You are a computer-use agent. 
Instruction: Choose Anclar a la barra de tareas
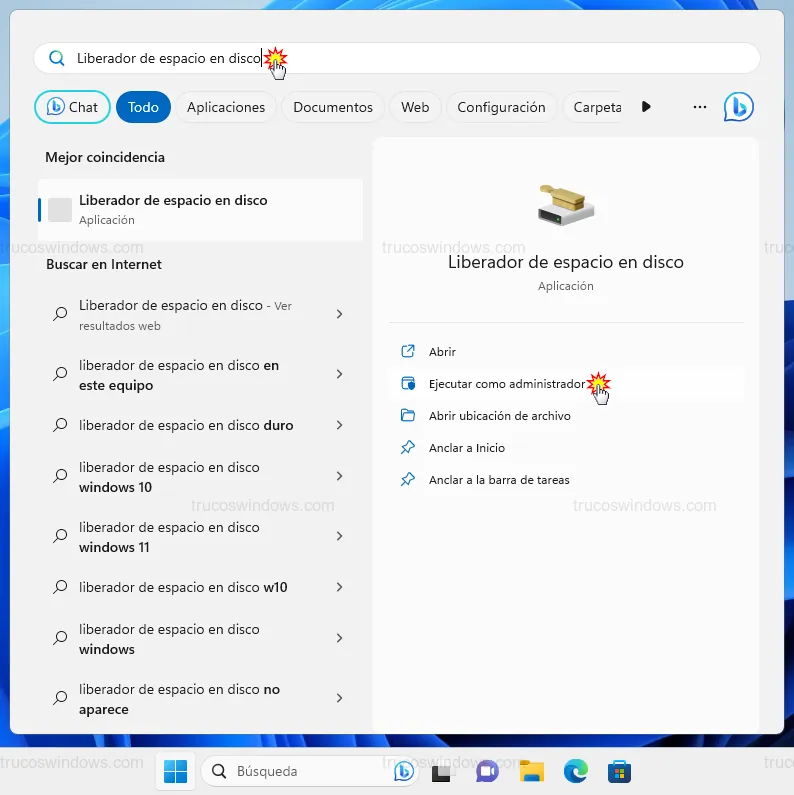click(499, 479)
